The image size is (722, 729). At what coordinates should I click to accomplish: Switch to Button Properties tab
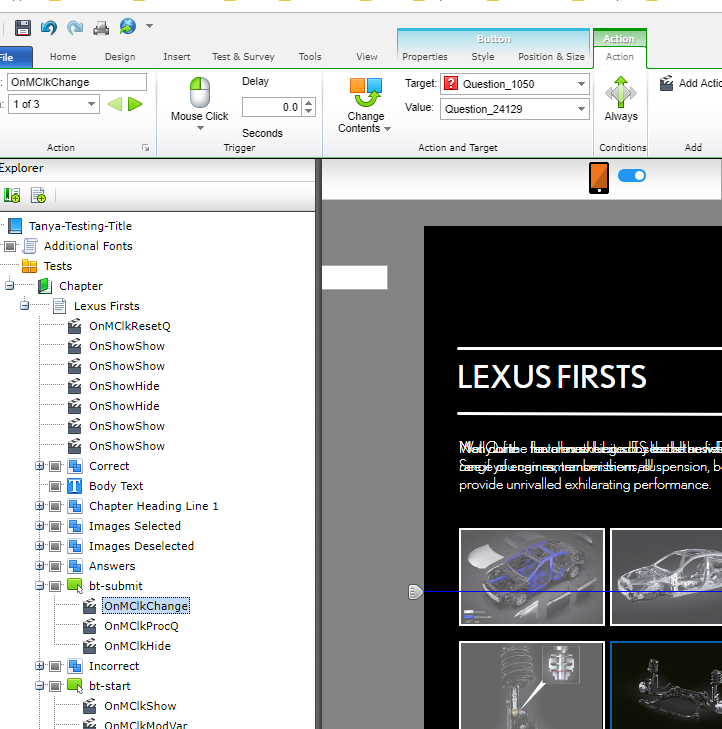[x=425, y=57]
